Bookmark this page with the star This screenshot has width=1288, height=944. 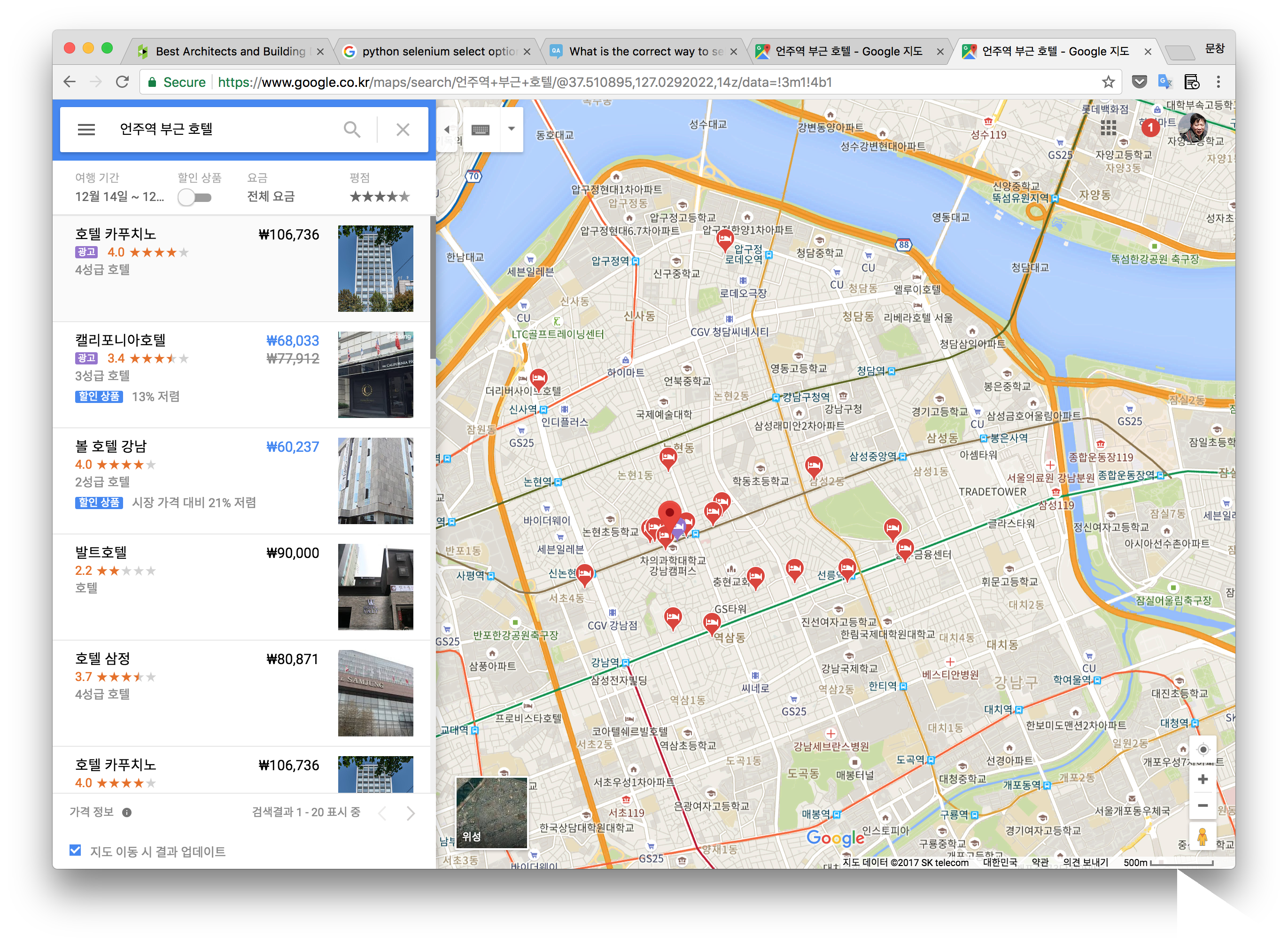tap(1108, 82)
